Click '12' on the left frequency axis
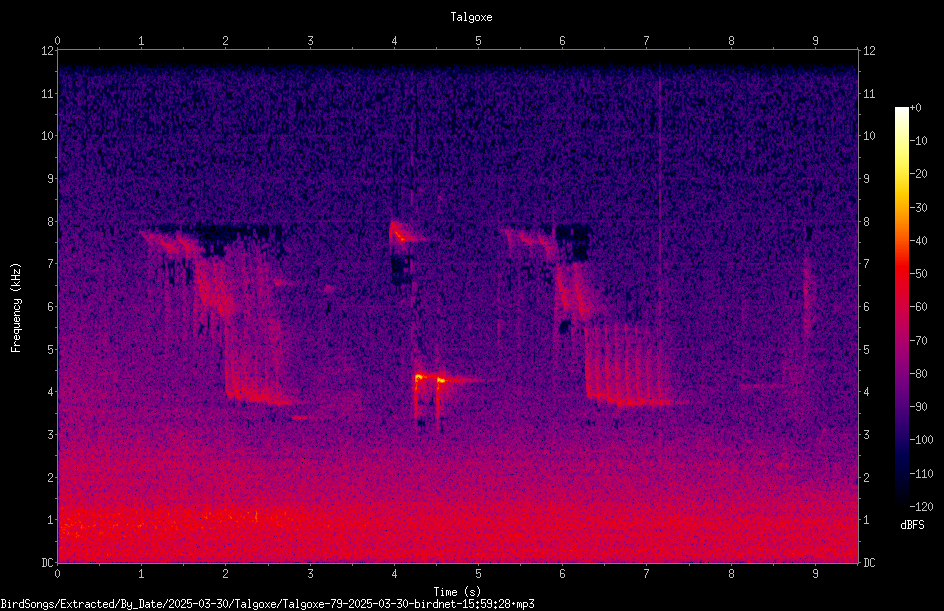The height and width of the screenshot is (611, 944). click(x=47, y=51)
